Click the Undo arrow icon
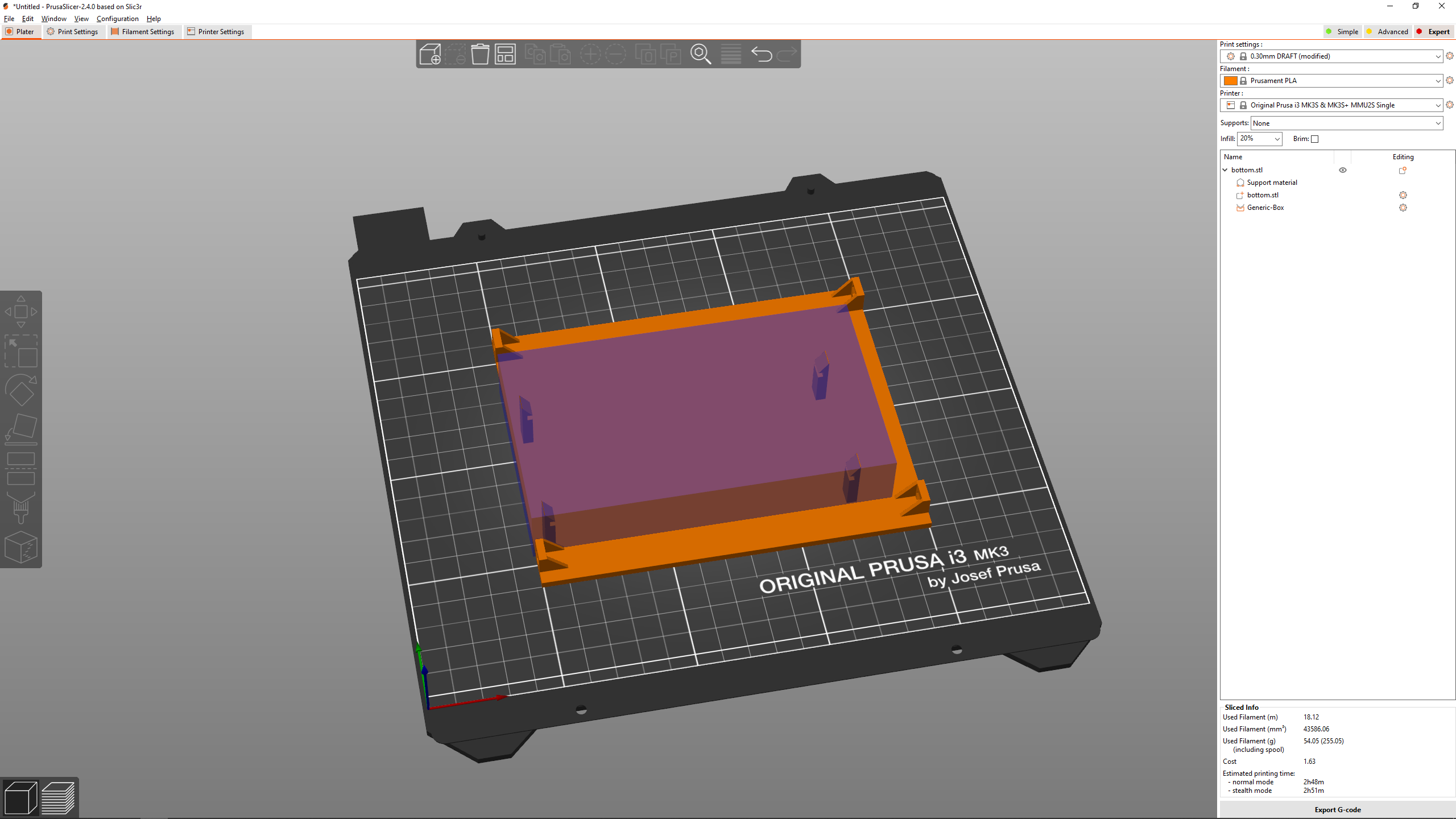The image size is (1456, 819). tap(761, 55)
